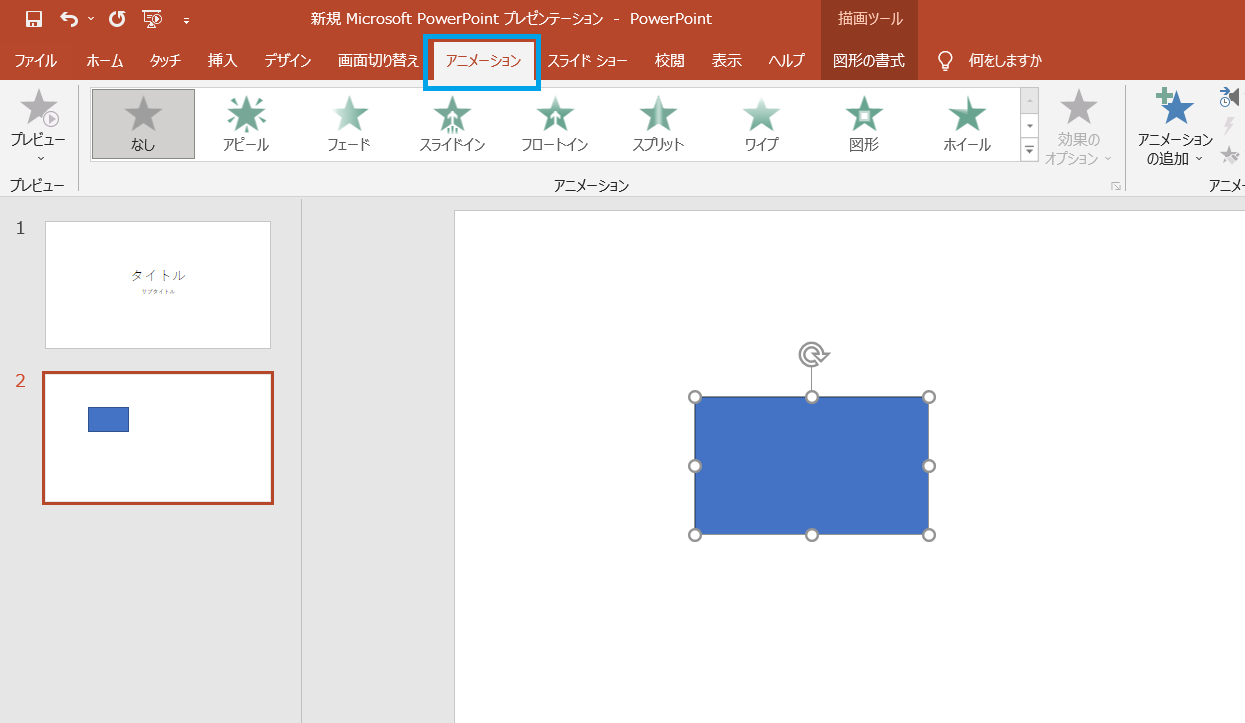Apply the ホイール animation effect
Screen dimensions: 1245x723
966,124
